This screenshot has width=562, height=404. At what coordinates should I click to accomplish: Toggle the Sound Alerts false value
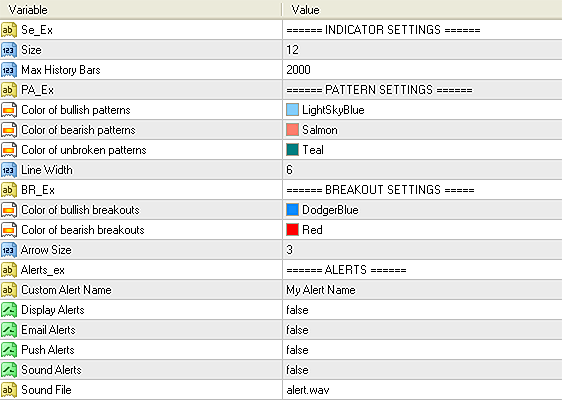(x=422, y=370)
